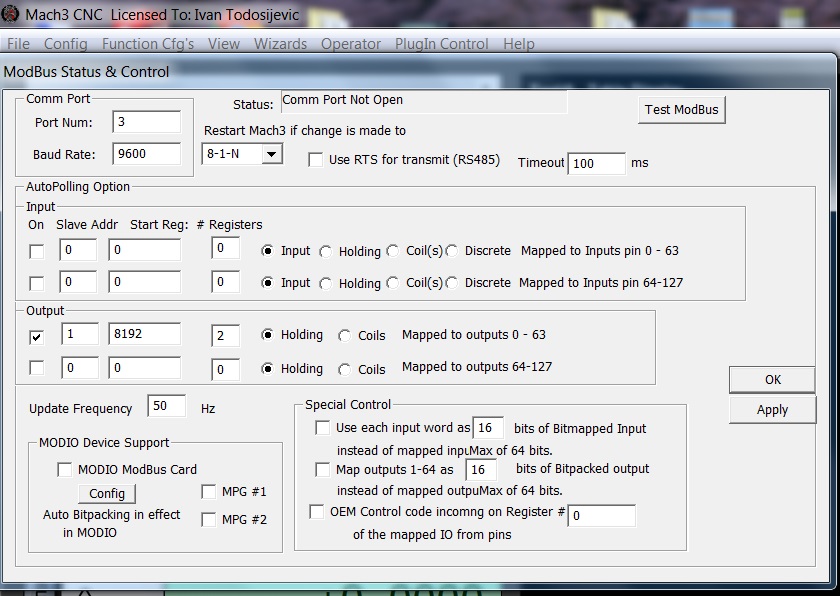Click the Port Num input field

(147, 122)
